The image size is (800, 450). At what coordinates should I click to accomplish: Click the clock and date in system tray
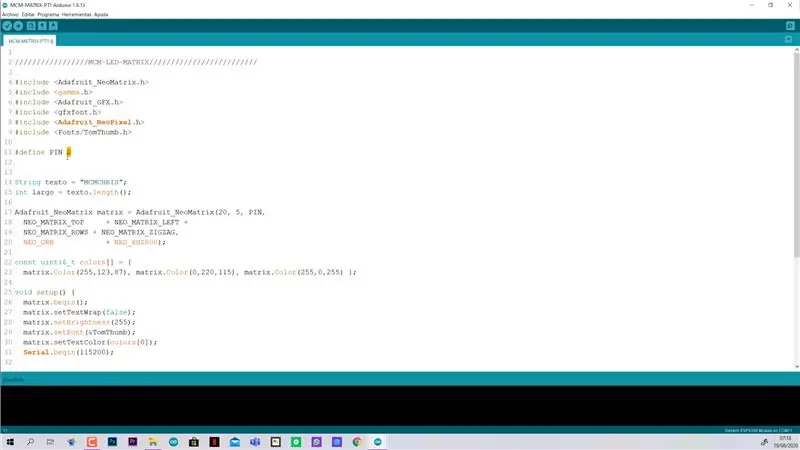786,442
